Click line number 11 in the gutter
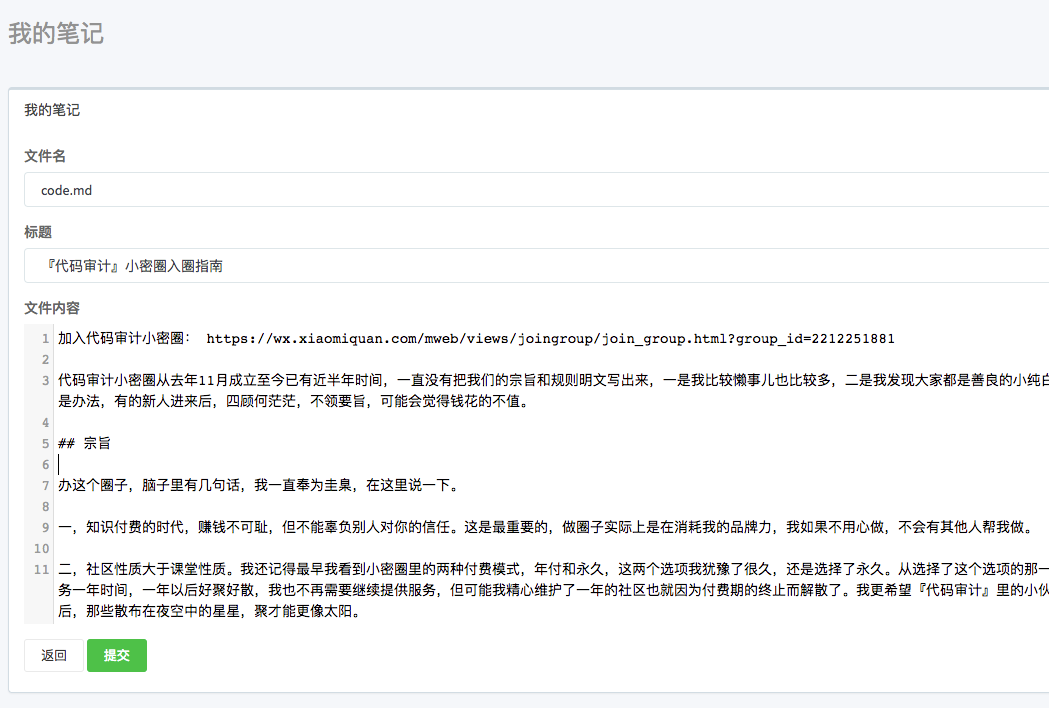 pos(42,569)
